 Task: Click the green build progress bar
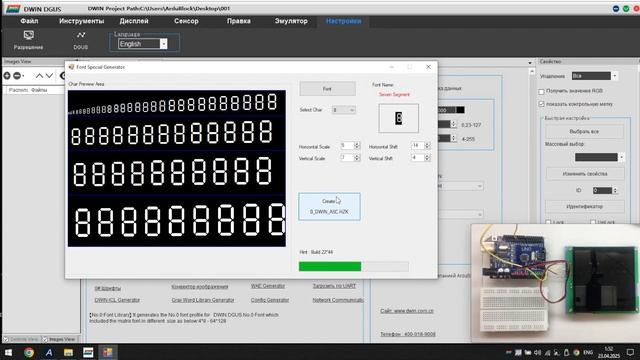pyautogui.click(x=330, y=267)
